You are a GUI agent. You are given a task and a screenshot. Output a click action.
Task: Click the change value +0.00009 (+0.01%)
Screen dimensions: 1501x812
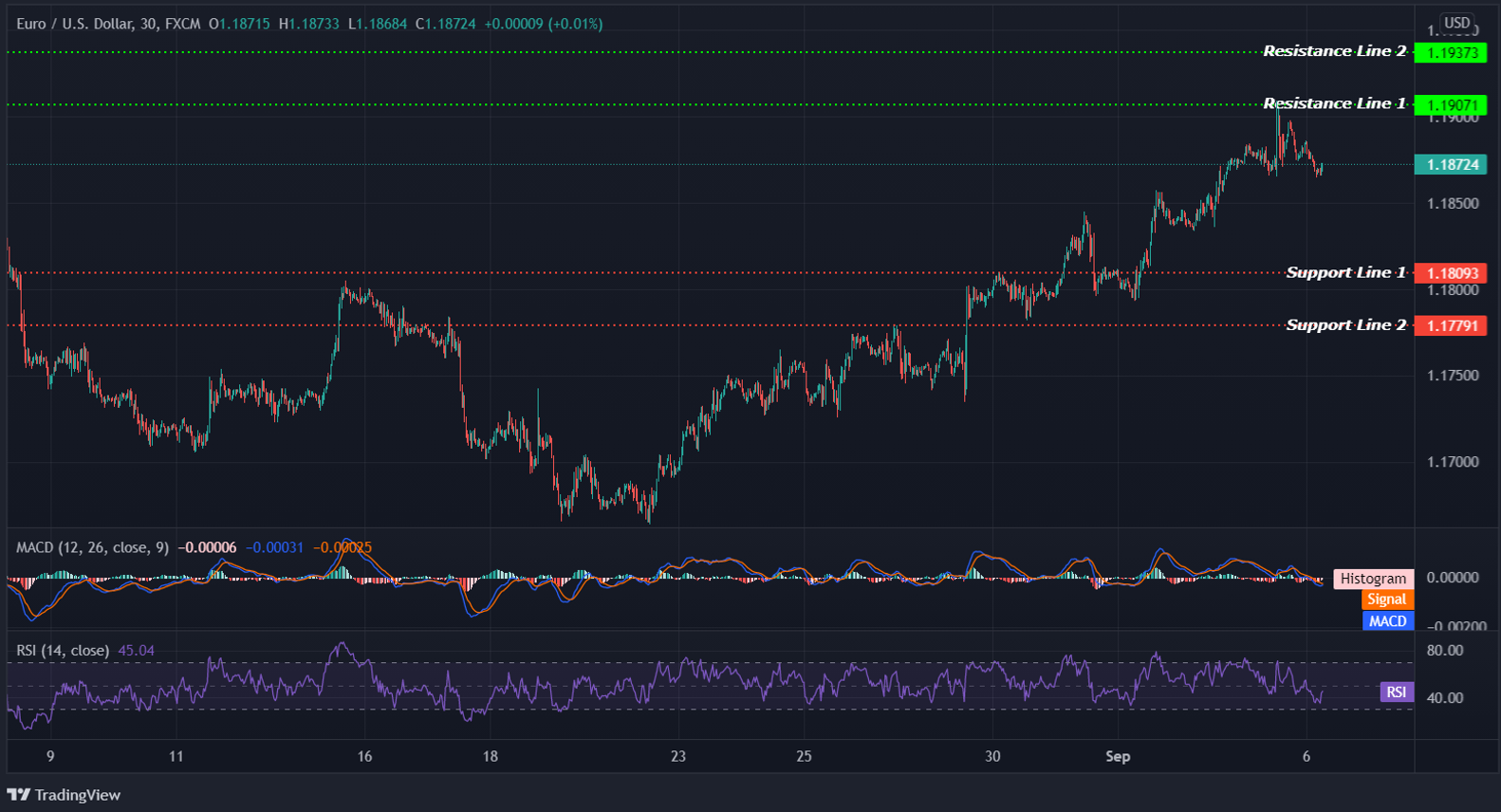pos(544,24)
